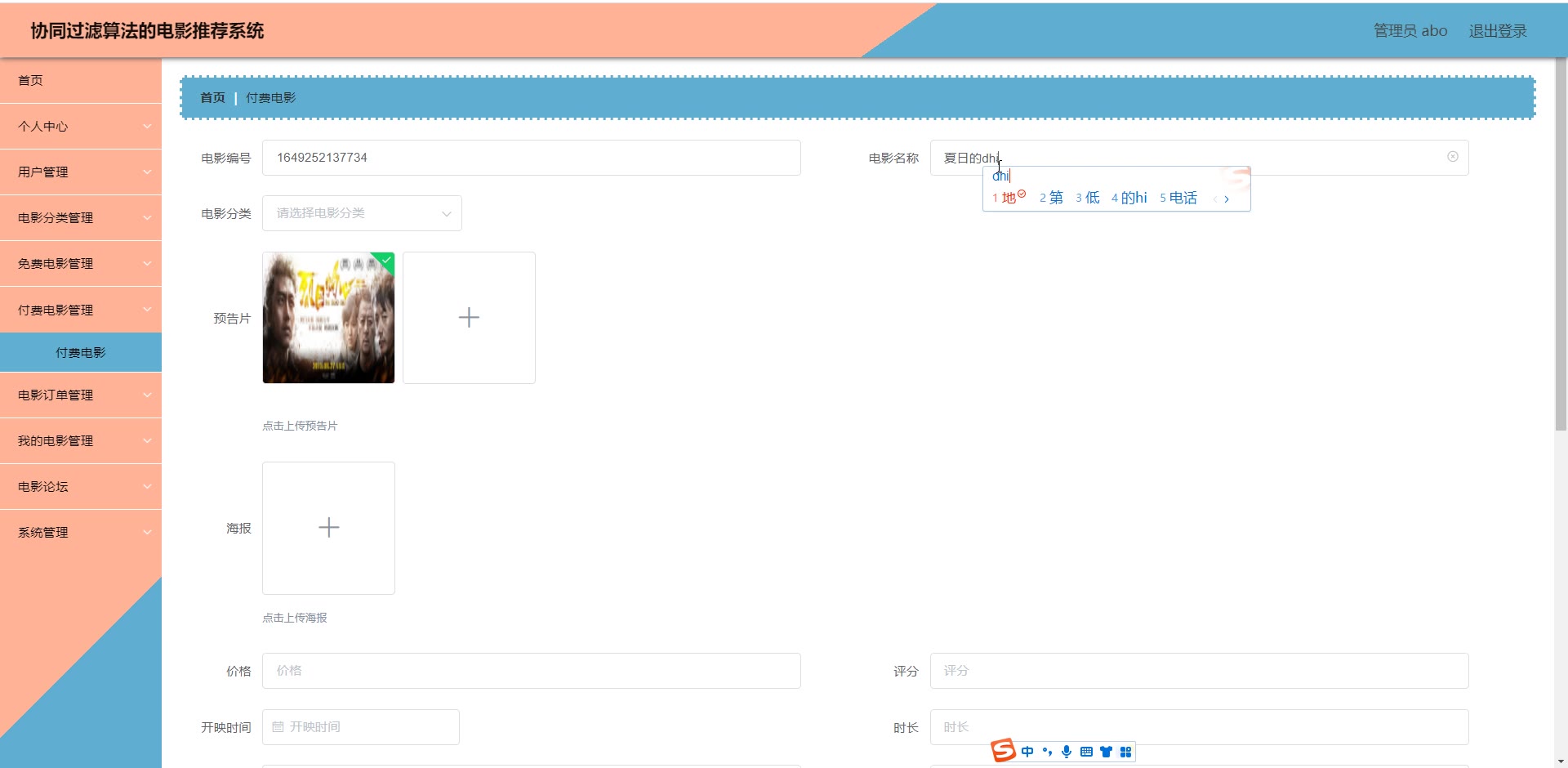1568x768 pixels.
Task: Focus the 价格 input field
Action: (531, 671)
